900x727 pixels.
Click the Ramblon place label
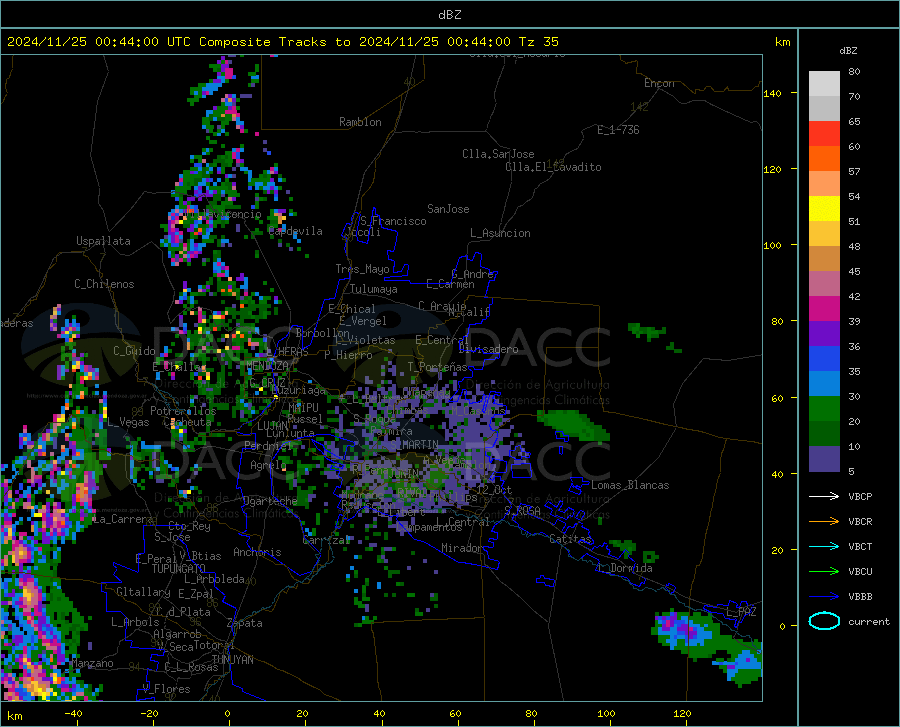[x=360, y=122]
